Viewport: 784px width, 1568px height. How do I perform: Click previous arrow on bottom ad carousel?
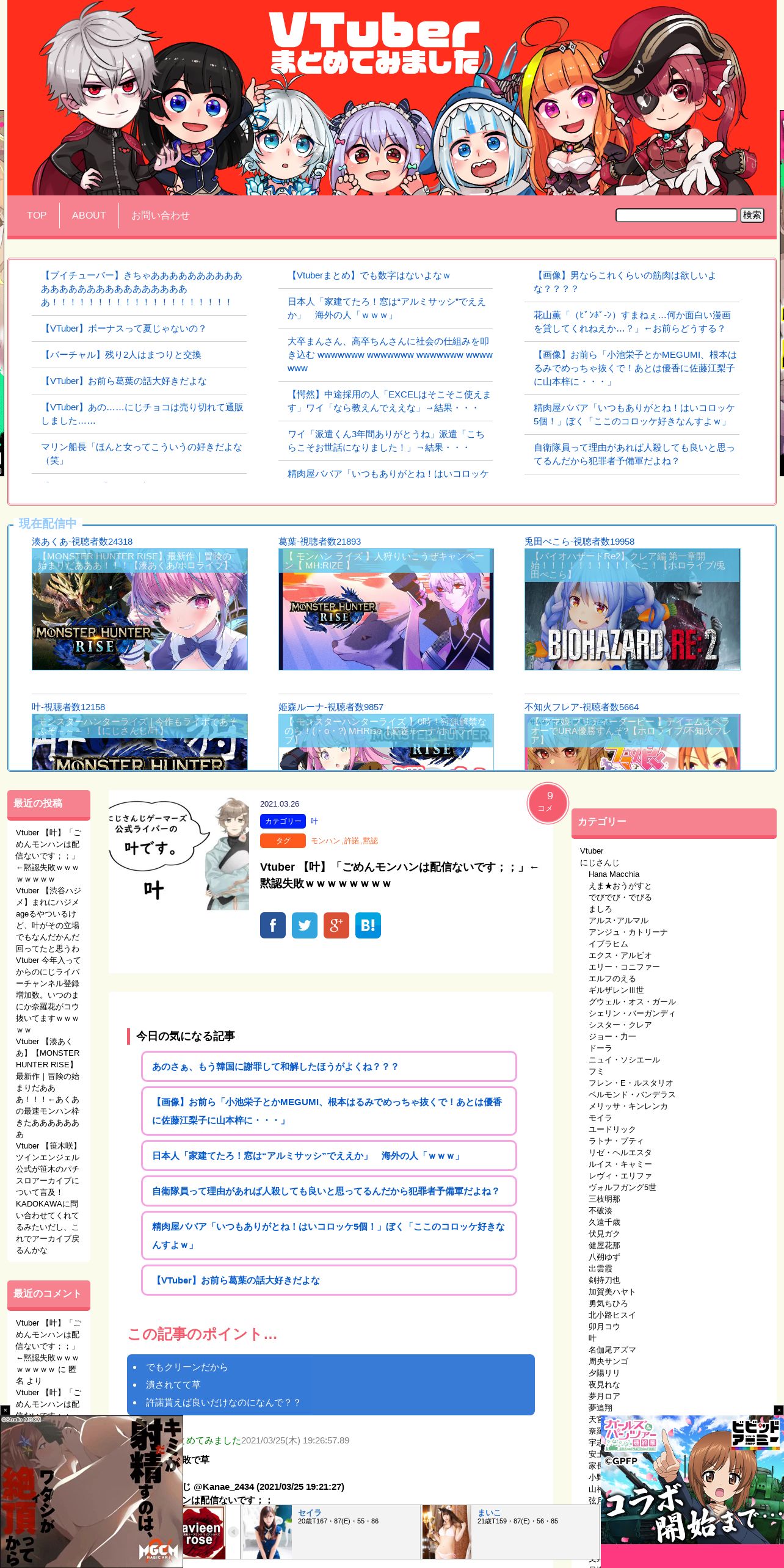pos(233,1532)
